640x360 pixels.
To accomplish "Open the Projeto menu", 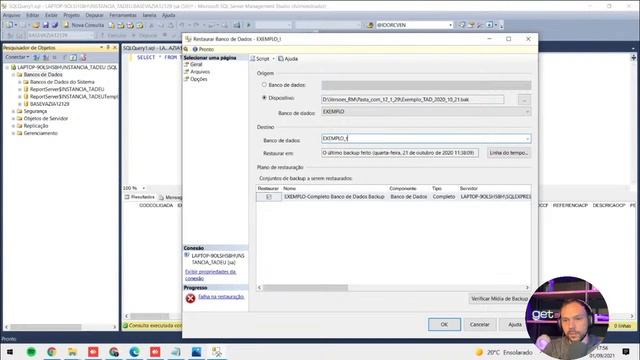I will [71, 15].
